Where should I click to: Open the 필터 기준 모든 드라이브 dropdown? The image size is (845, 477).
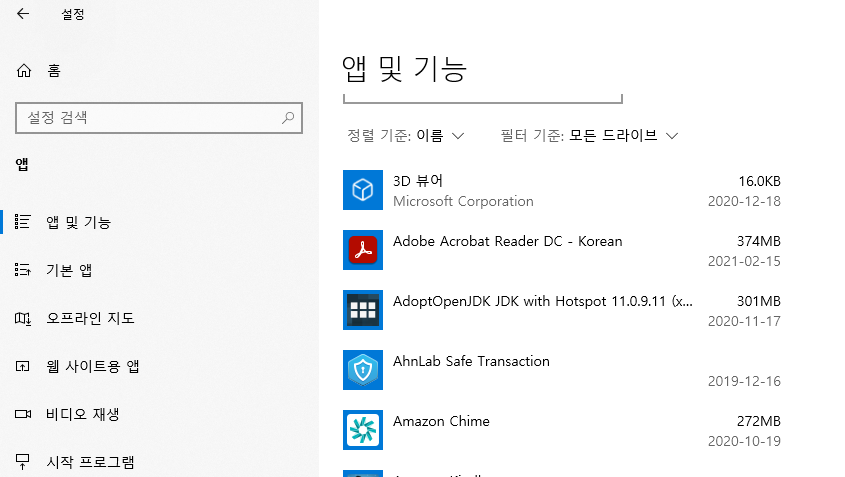[x=589, y=135]
